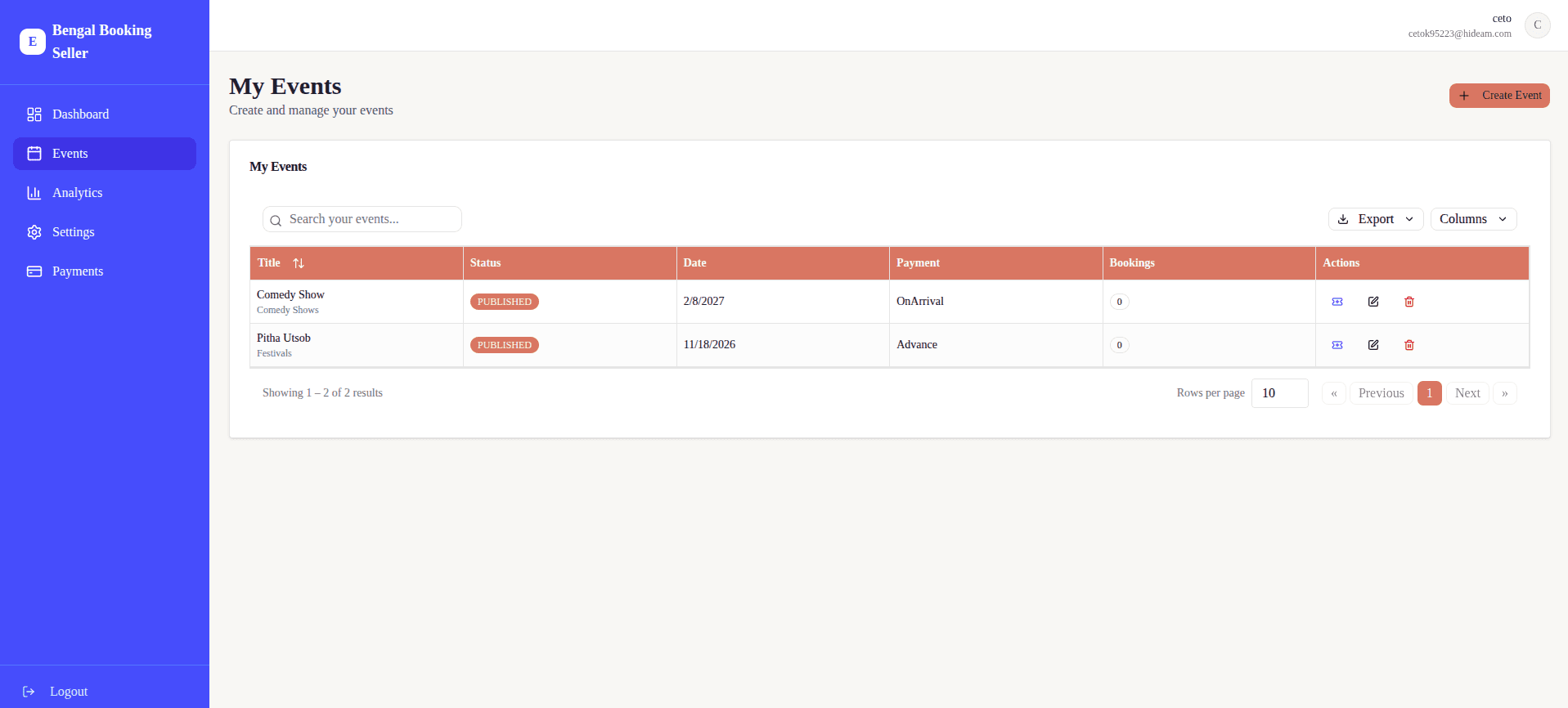Click the Bengal Booking Seller logo icon

(33, 42)
